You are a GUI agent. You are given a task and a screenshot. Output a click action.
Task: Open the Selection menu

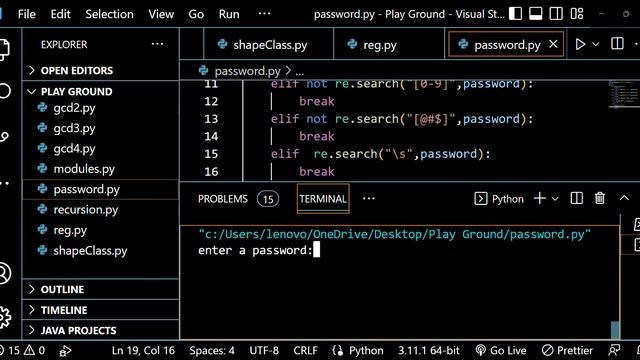pyautogui.click(x=109, y=14)
